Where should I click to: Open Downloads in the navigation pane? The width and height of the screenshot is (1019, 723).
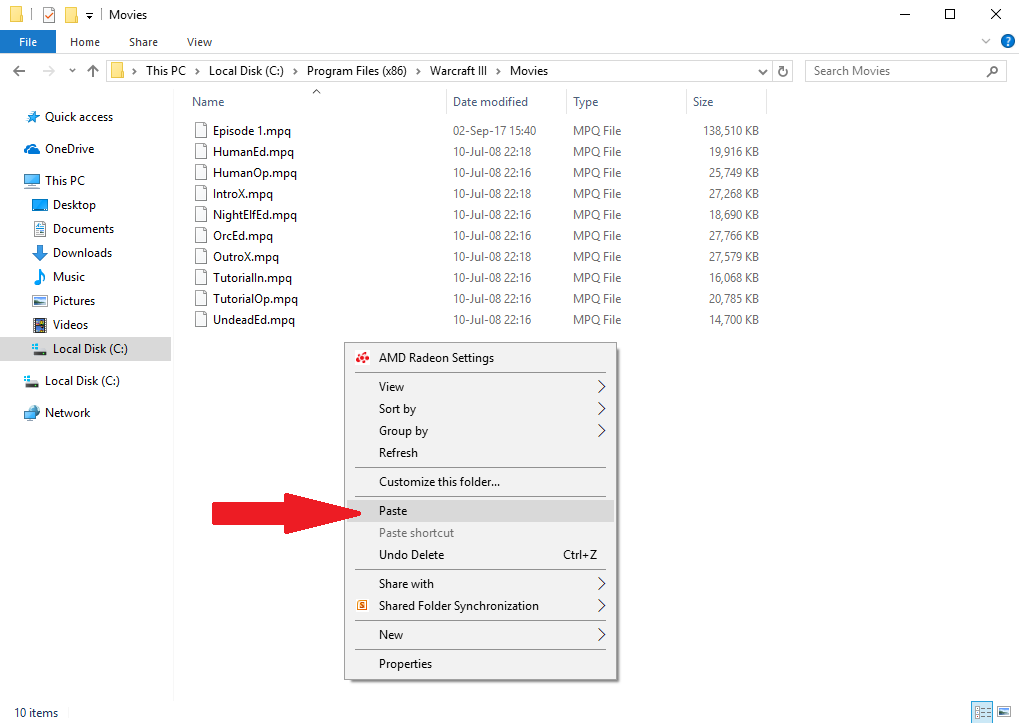pos(83,253)
